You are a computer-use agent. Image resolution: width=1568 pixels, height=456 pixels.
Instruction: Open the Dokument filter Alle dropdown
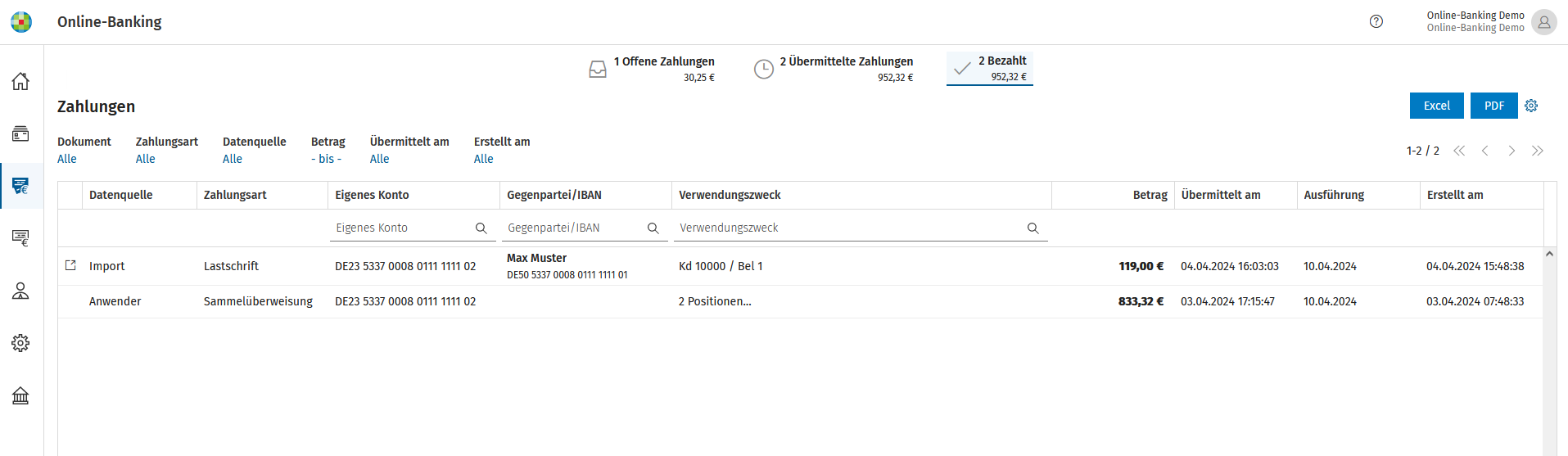point(67,159)
